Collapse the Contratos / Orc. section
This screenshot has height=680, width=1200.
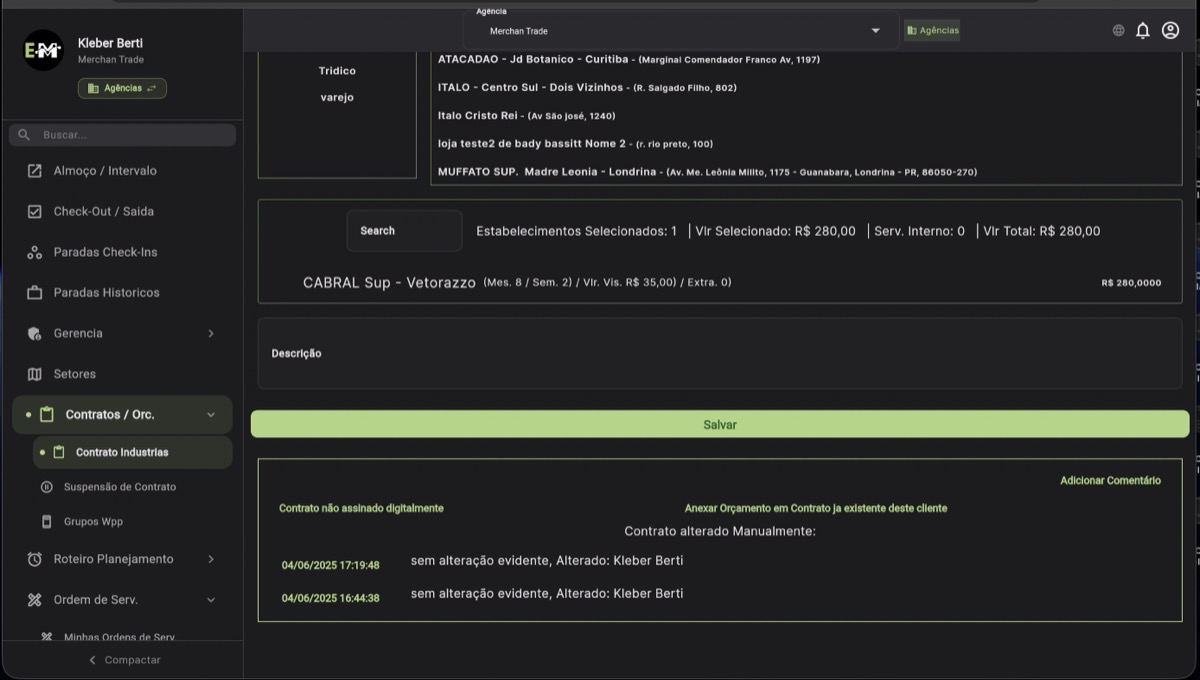click(210, 415)
